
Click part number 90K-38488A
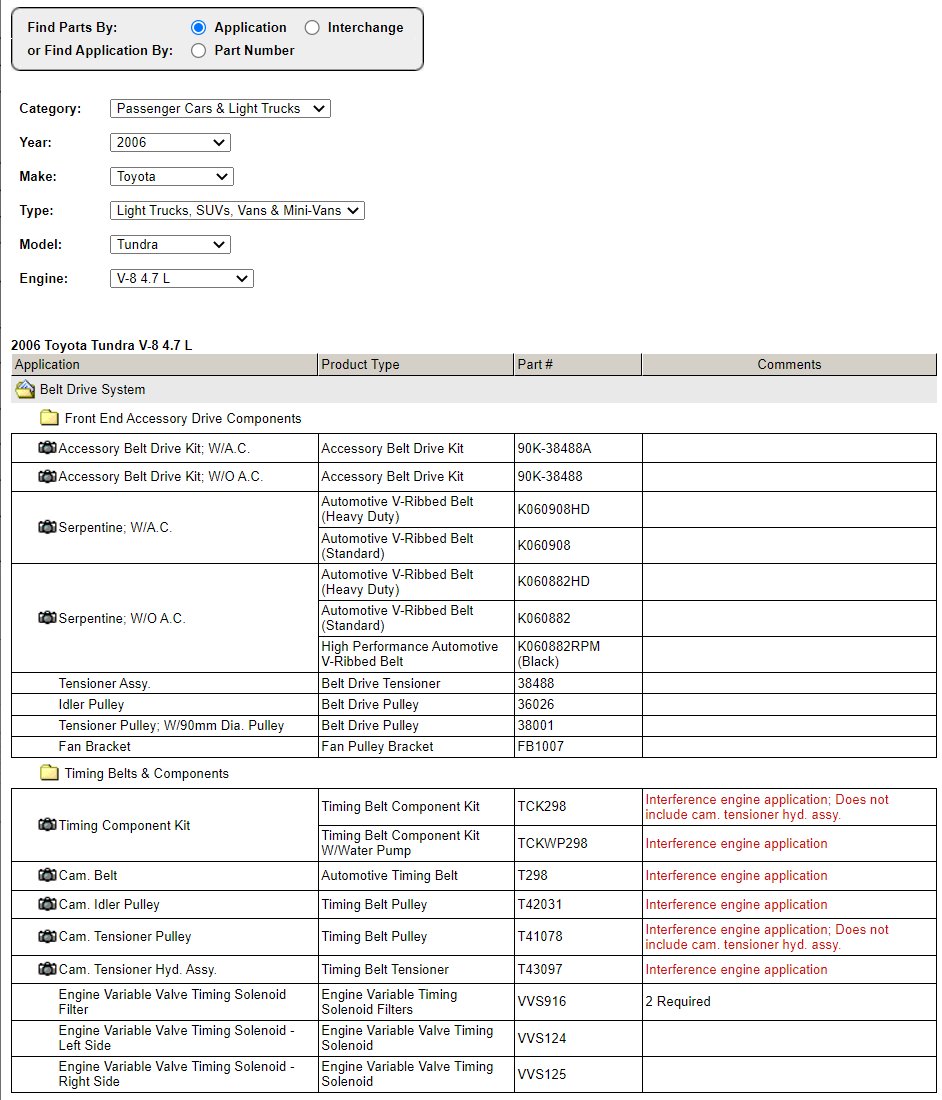coord(554,448)
